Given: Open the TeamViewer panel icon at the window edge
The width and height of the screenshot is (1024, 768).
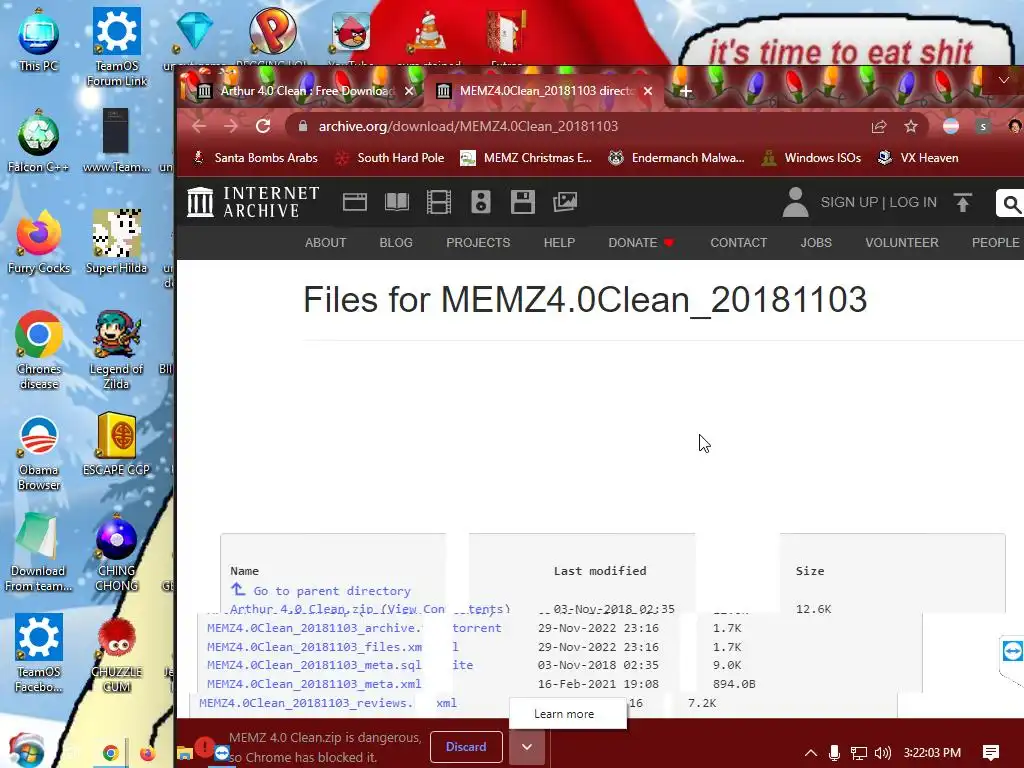Looking at the screenshot, I should point(1012,651).
